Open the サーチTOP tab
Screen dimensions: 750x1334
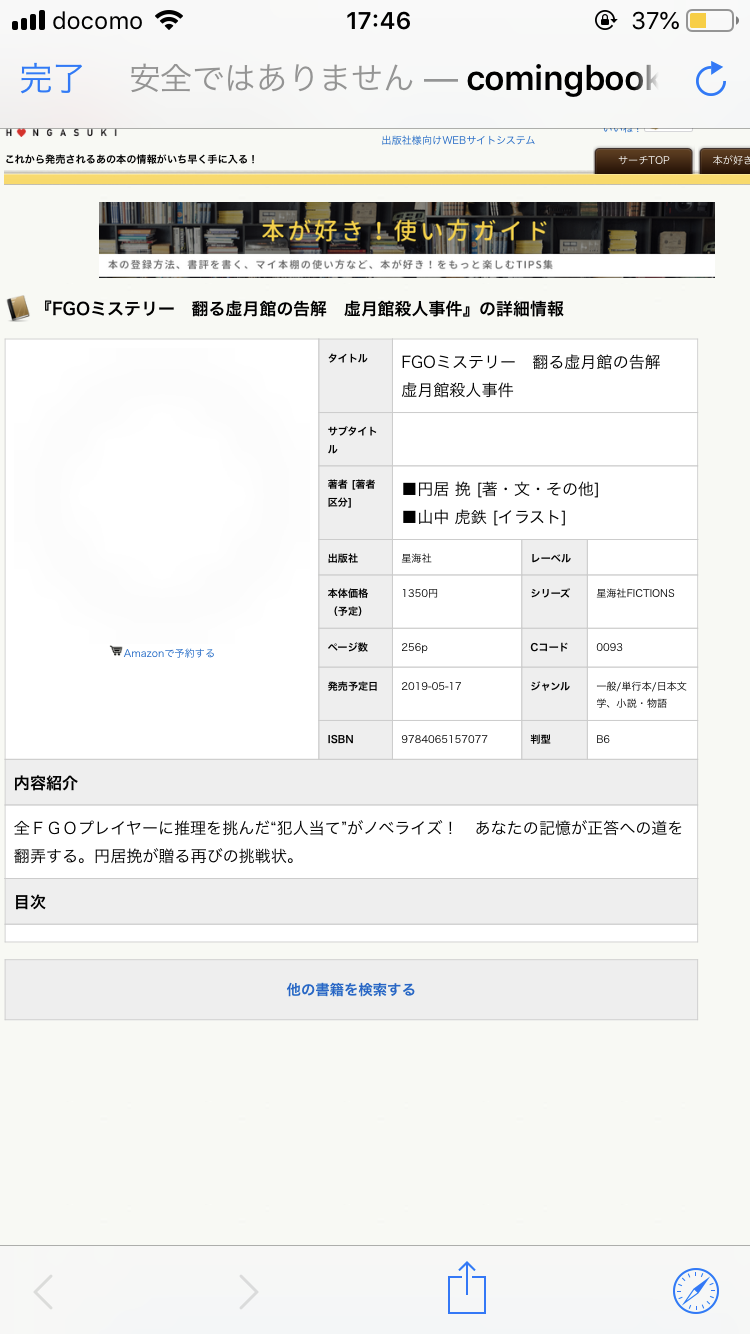tap(644, 160)
